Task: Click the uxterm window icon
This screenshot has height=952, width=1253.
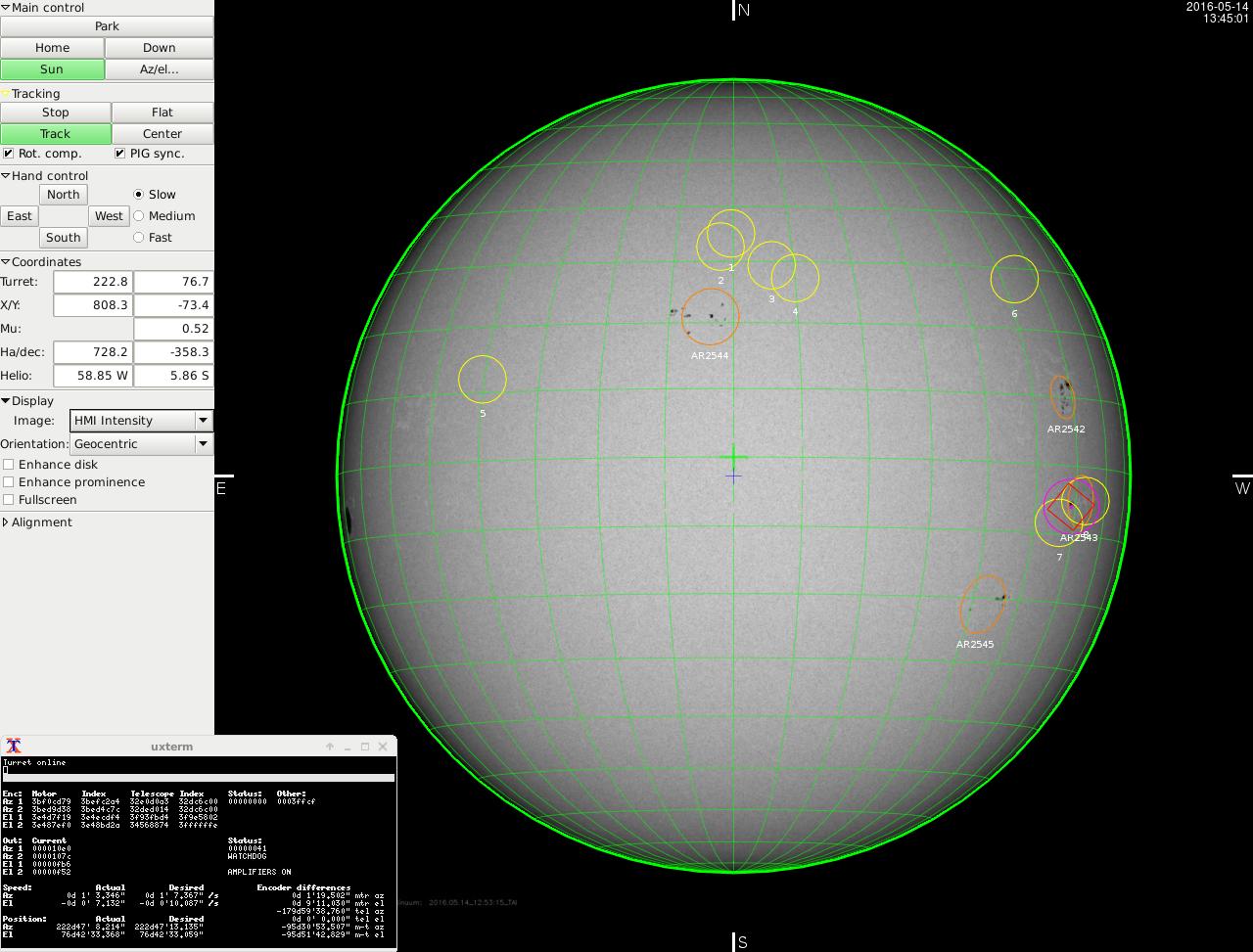Action: [x=14, y=747]
